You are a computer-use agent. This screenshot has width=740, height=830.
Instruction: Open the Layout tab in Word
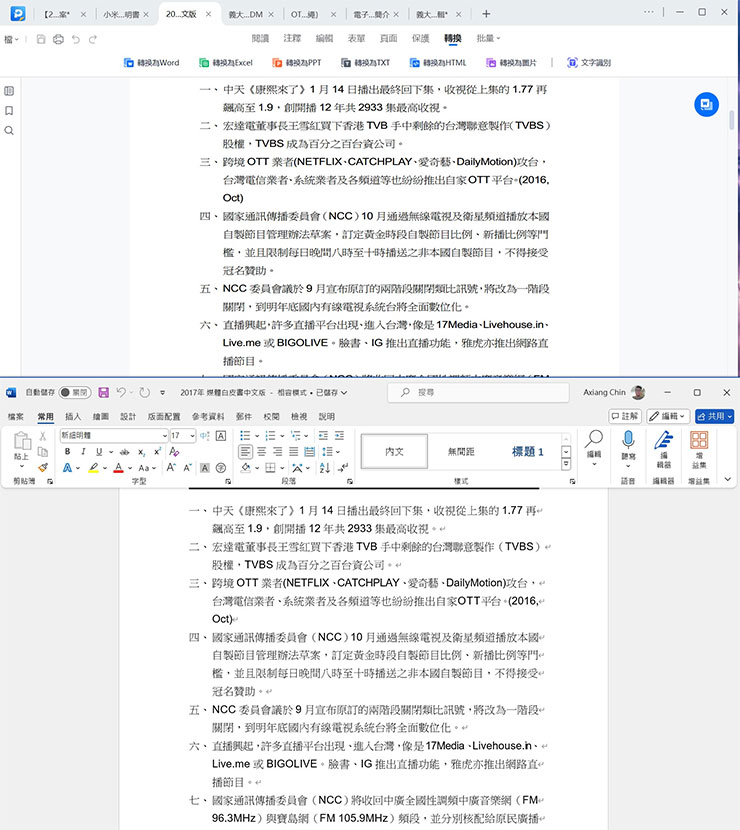[x=164, y=417]
